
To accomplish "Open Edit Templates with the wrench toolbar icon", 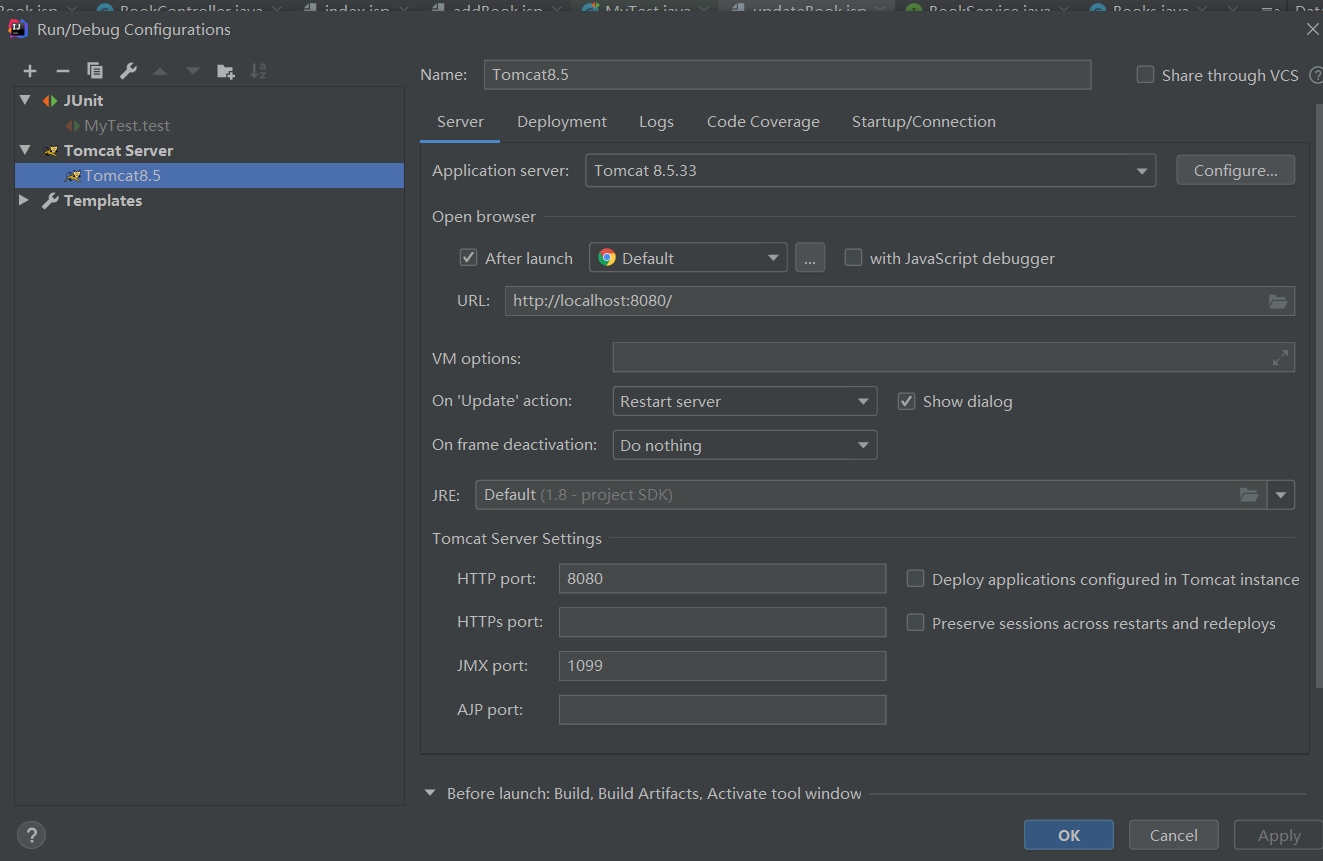I will [x=128, y=71].
